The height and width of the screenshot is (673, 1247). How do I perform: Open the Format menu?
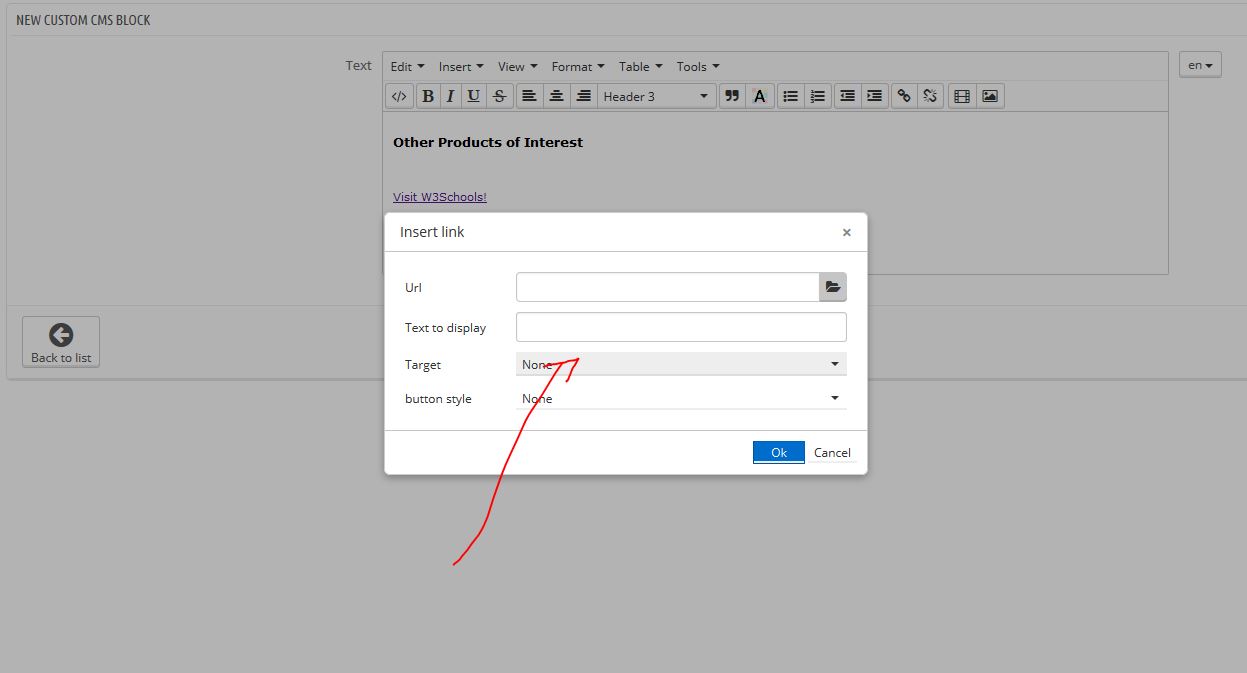tap(578, 66)
